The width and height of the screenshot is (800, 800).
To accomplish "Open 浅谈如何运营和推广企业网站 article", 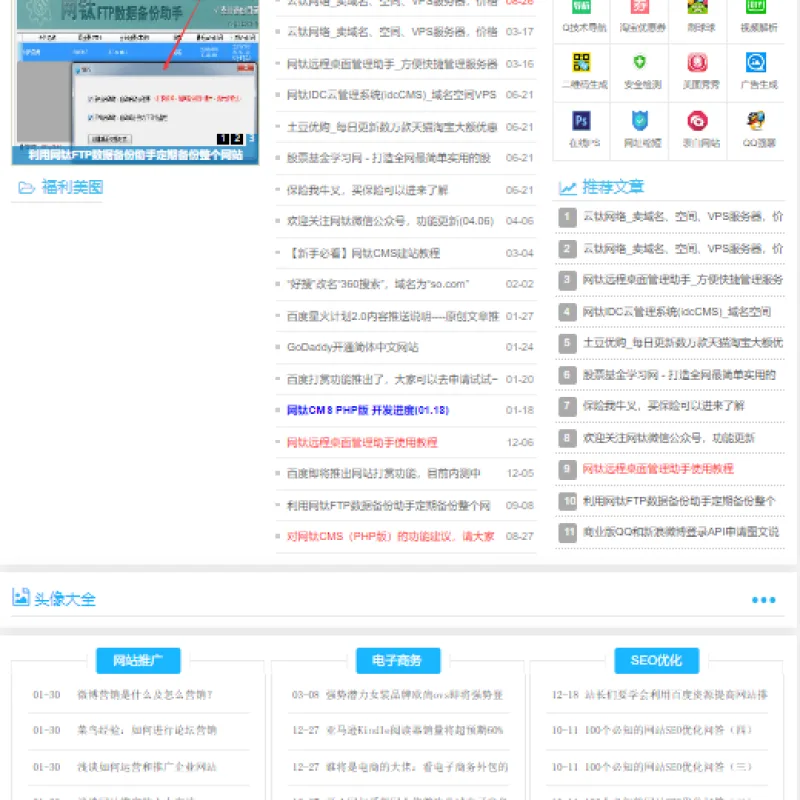I will click(146, 767).
